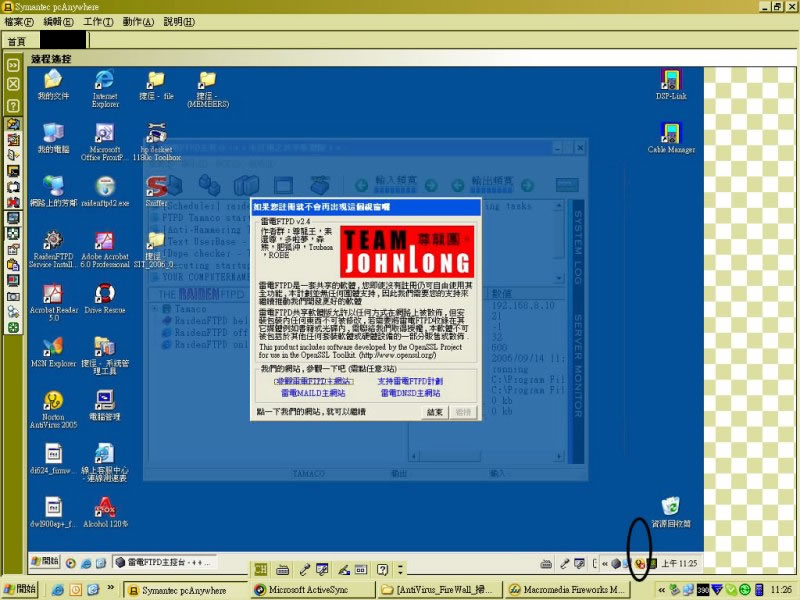Select the 我的文件 desktop icon

(x=53, y=85)
